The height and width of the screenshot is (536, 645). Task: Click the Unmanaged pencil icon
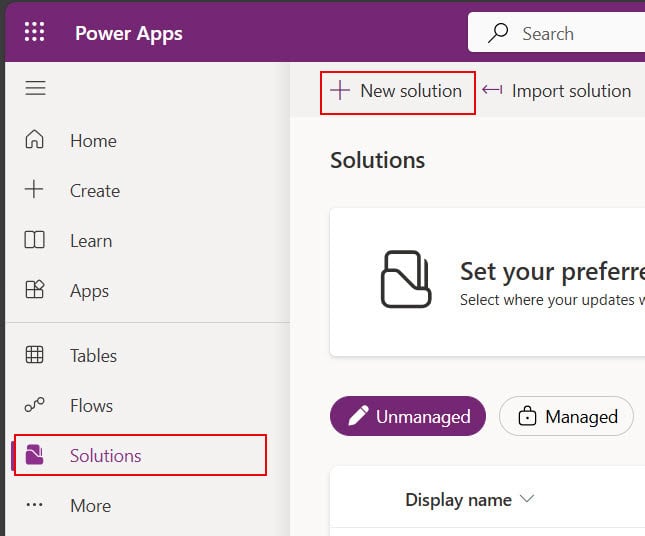coord(358,415)
